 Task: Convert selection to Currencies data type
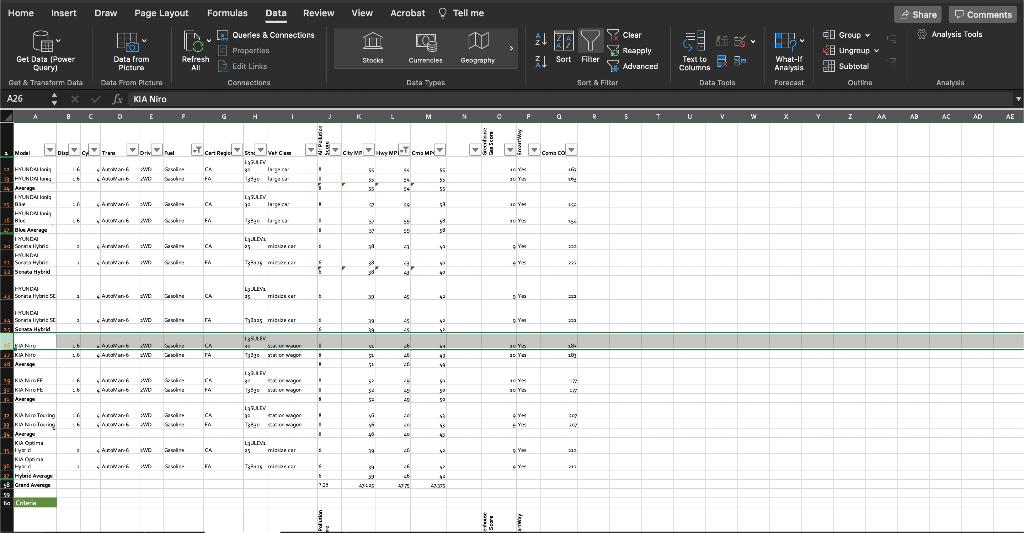(x=426, y=48)
